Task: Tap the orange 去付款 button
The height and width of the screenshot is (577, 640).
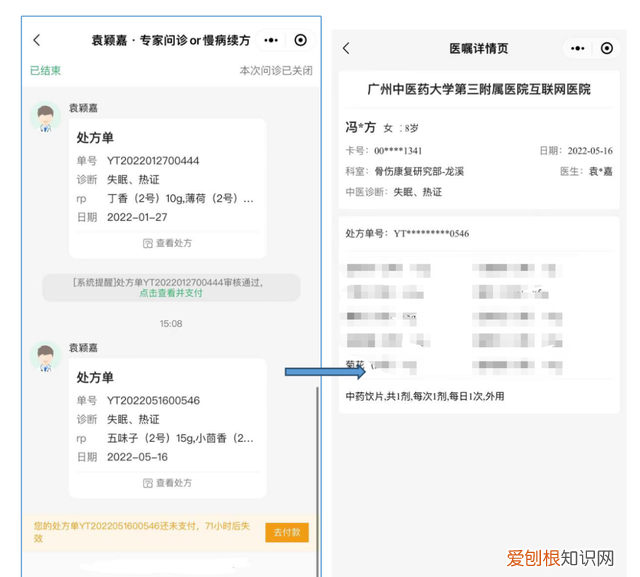Action: (x=287, y=532)
